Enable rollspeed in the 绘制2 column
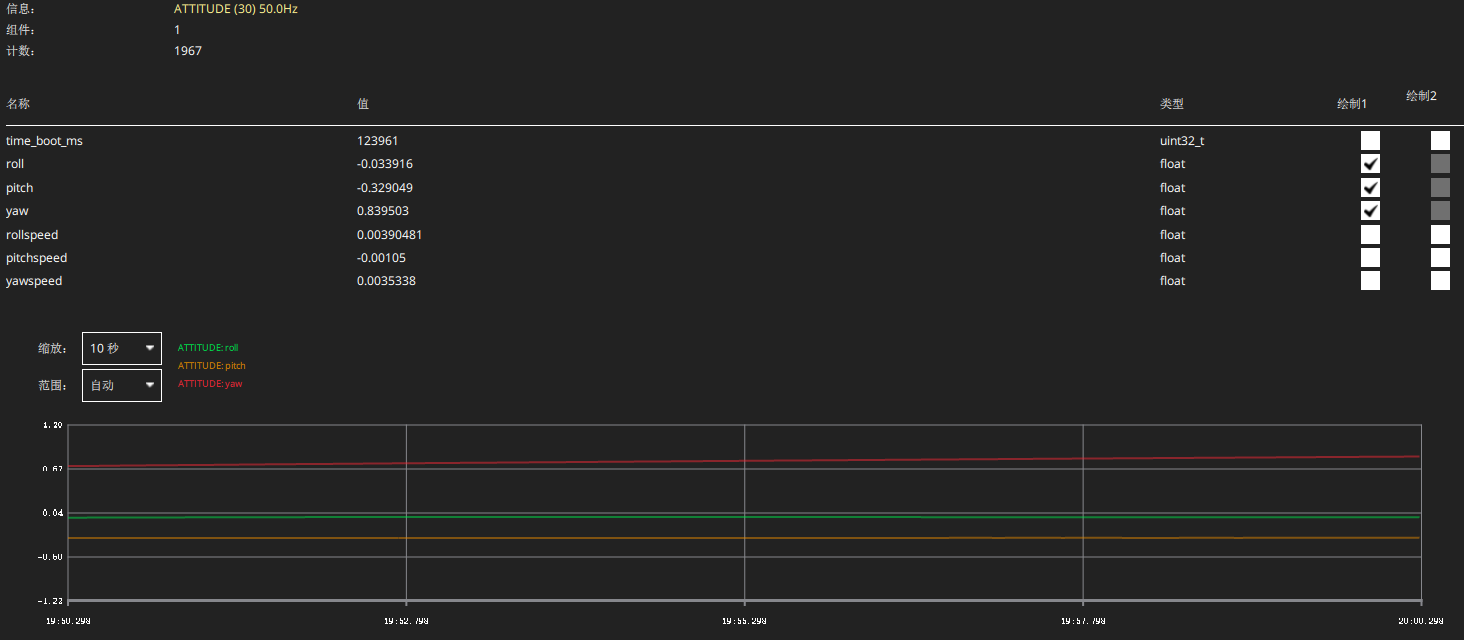The image size is (1464, 640). (x=1440, y=234)
